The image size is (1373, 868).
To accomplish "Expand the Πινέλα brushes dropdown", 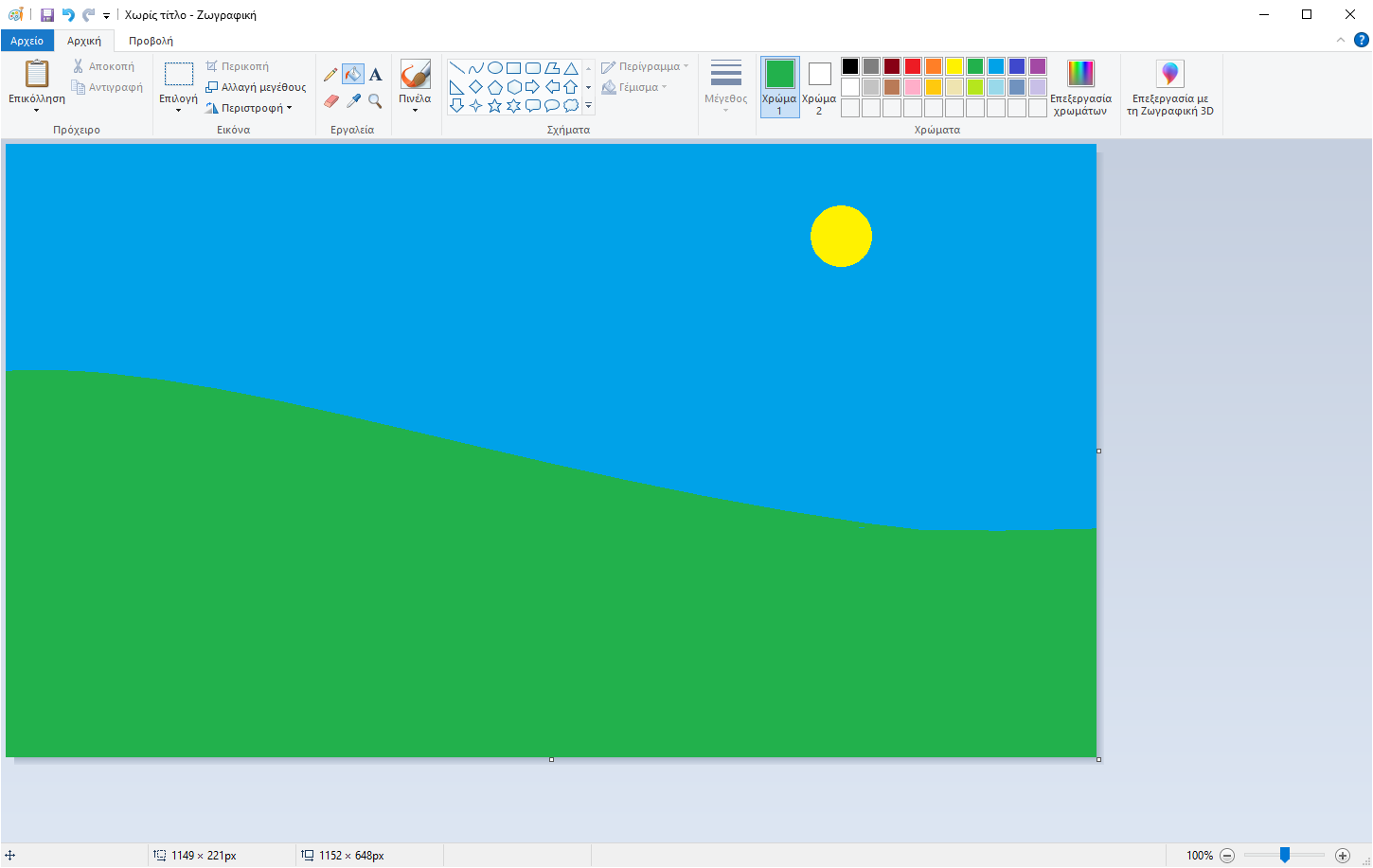I will 415,110.
